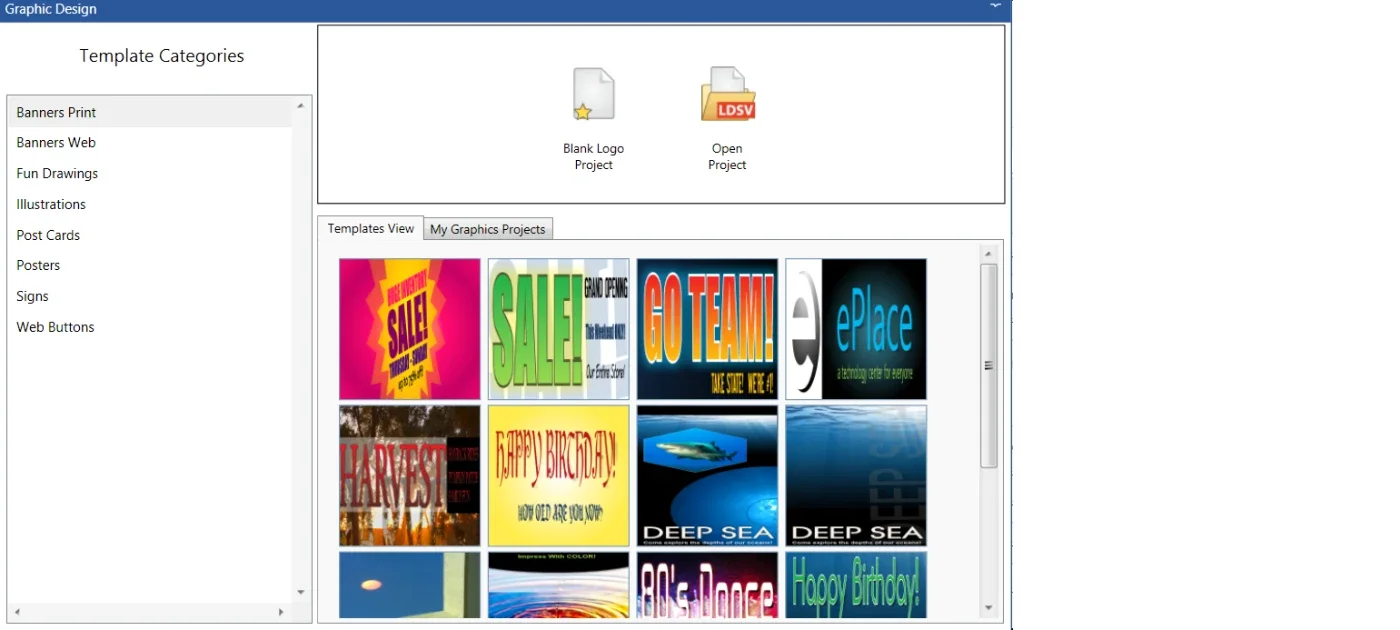This screenshot has height=630, width=1400.
Task: Switch to My Graphics Projects tab
Action: [488, 229]
